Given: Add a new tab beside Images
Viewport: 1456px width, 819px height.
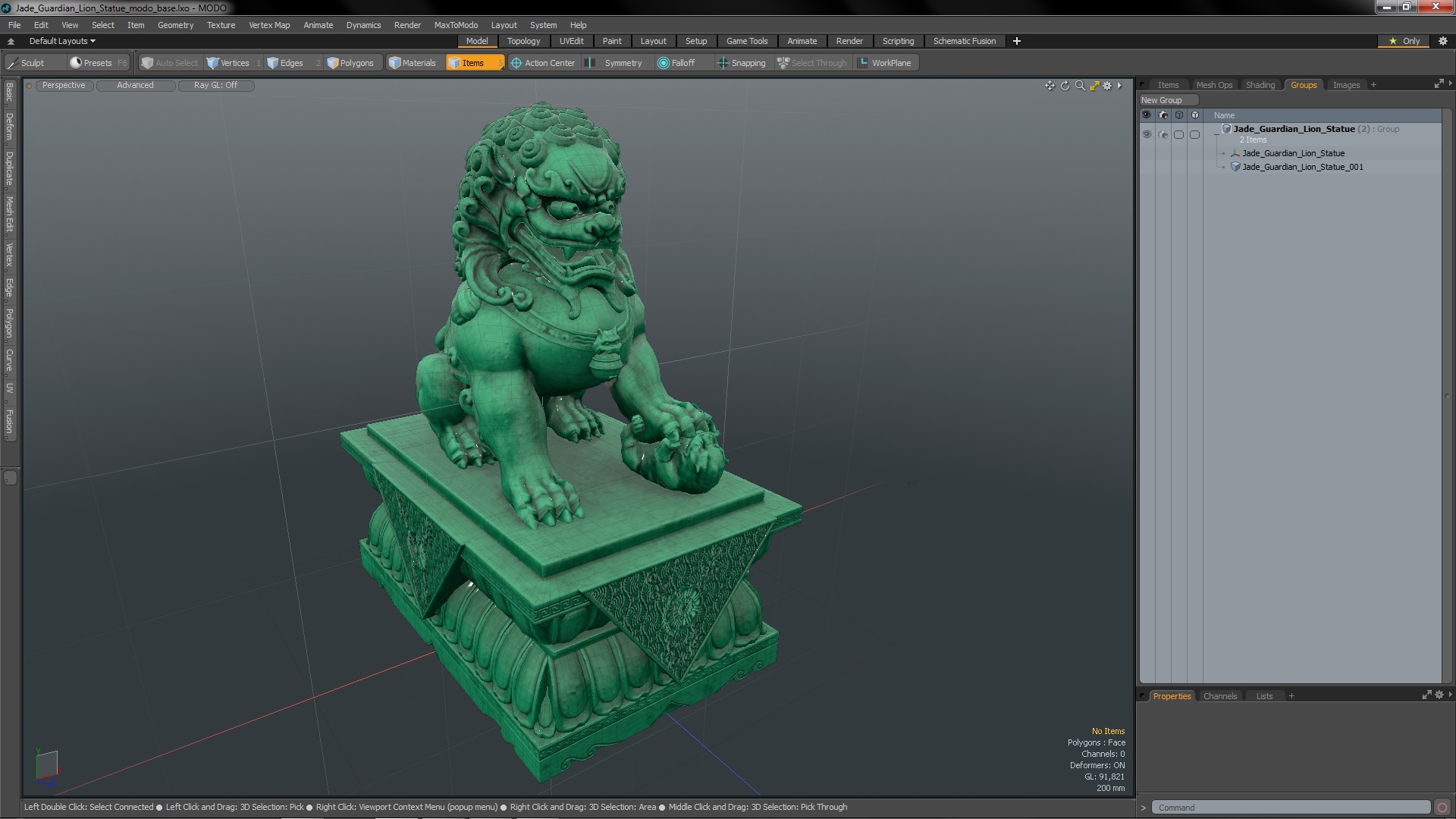Looking at the screenshot, I should tap(1373, 85).
